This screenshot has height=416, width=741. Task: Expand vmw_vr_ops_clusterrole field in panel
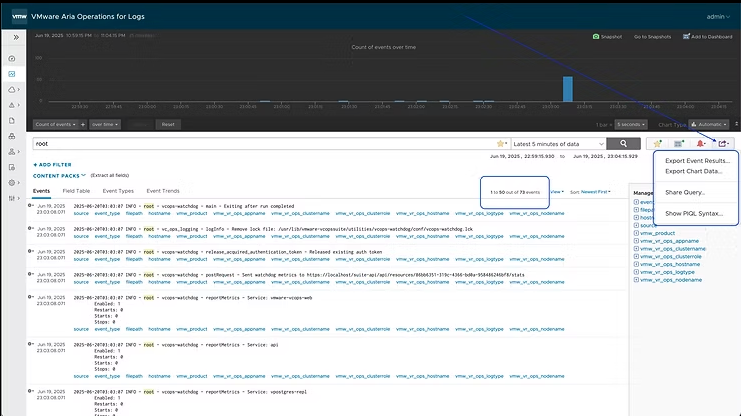click(x=636, y=256)
